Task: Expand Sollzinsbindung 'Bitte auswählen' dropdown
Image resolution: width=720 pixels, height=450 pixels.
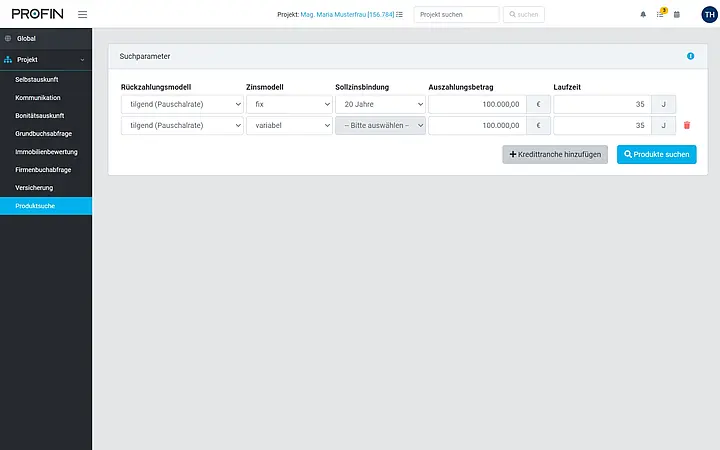Action: (x=380, y=125)
